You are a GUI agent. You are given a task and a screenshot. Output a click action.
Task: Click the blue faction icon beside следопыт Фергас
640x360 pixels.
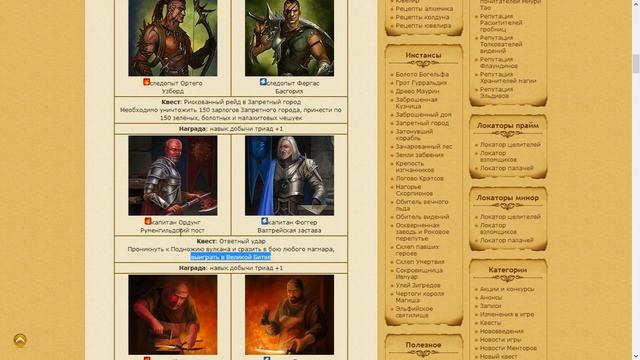[x=264, y=82]
